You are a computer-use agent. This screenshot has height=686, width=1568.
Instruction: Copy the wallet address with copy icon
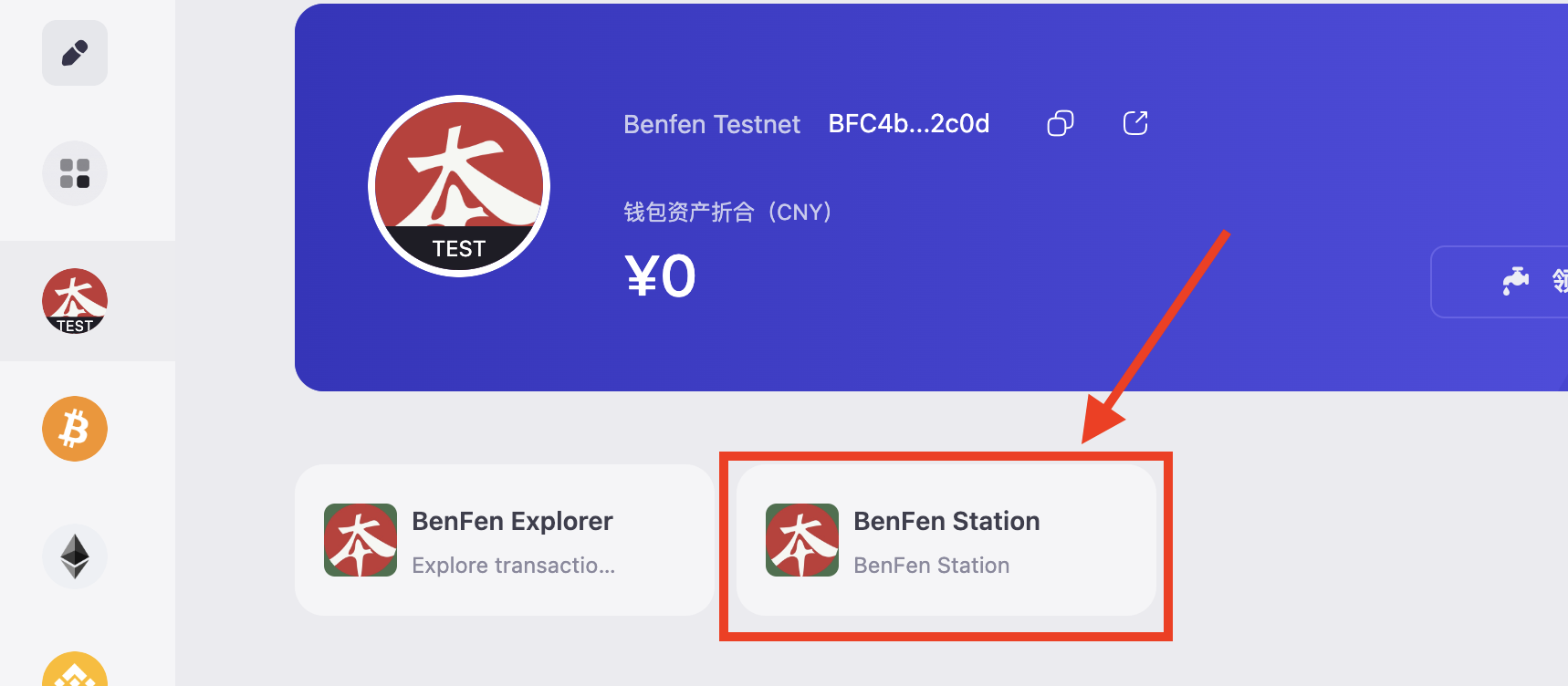click(x=1060, y=123)
